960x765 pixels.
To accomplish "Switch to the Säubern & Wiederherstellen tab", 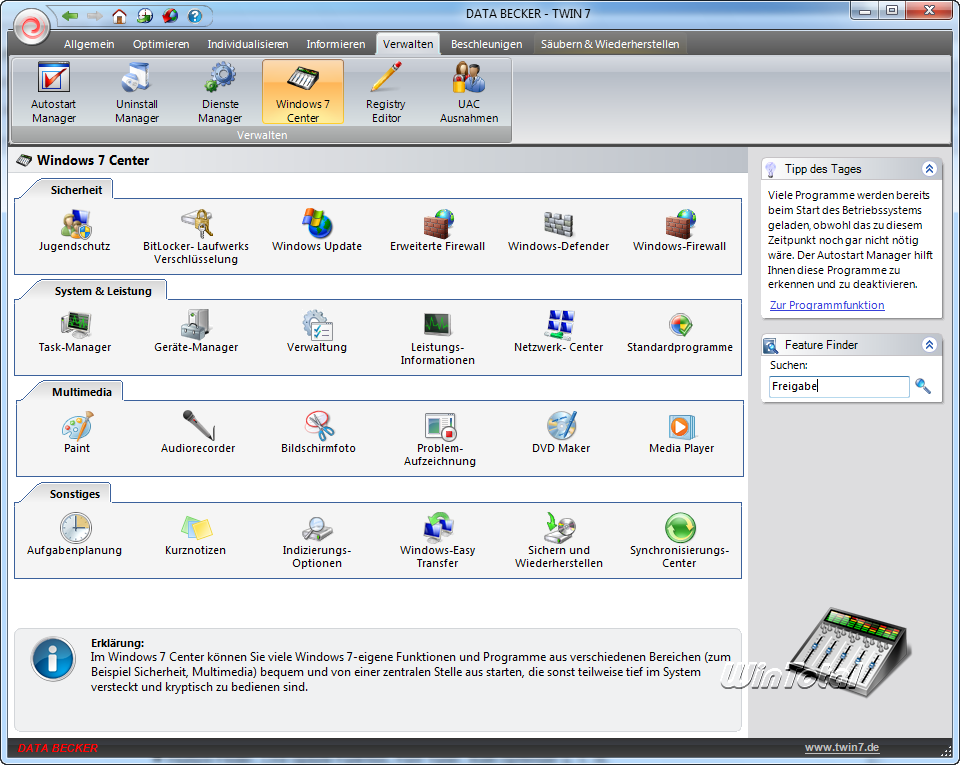I will (x=610, y=44).
